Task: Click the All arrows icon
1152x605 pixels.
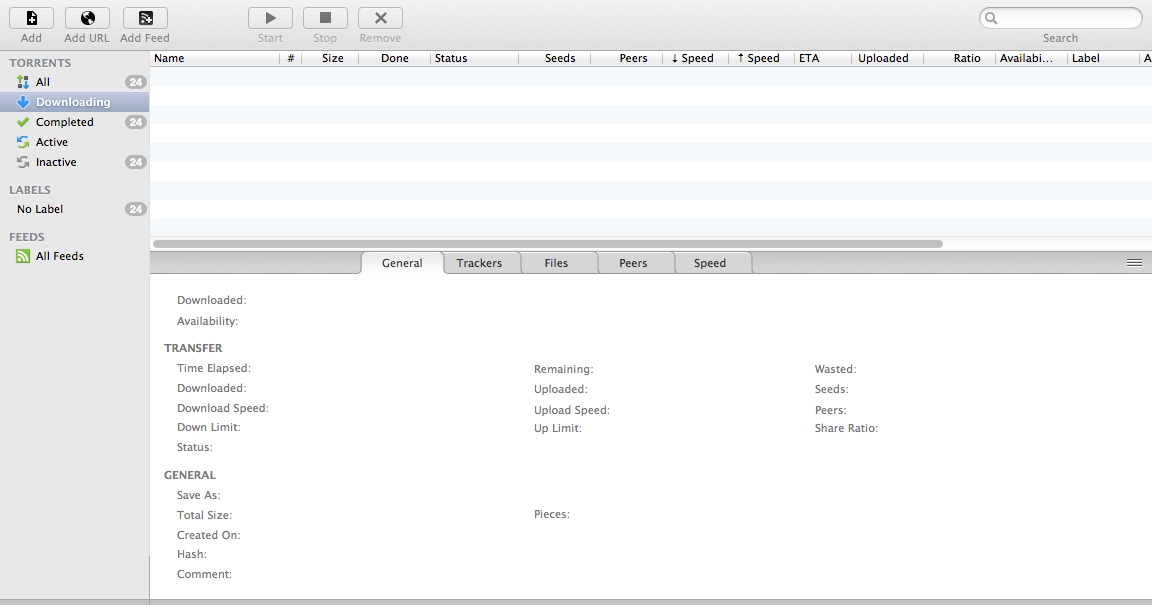Action: [x=23, y=82]
